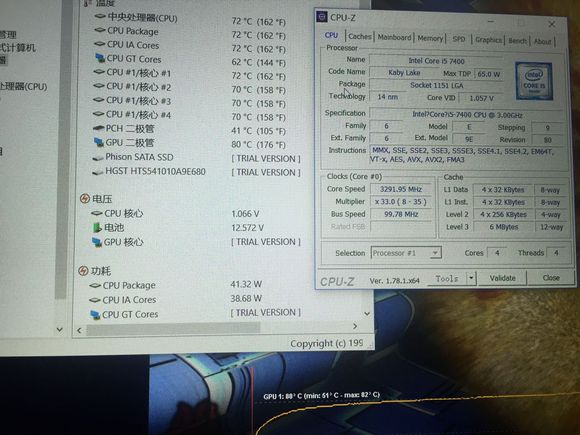Click the Intel Core i5 logo
The height and width of the screenshot is (435, 580).
coord(534,81)
